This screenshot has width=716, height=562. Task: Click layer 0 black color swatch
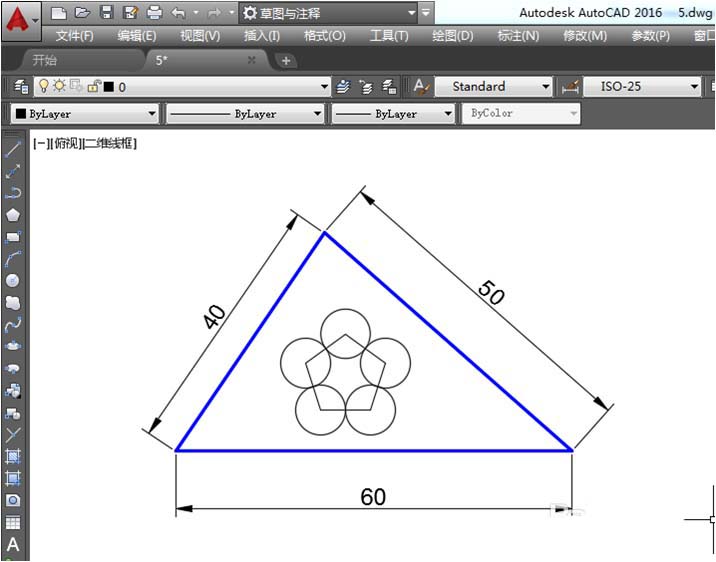point(109,87)
